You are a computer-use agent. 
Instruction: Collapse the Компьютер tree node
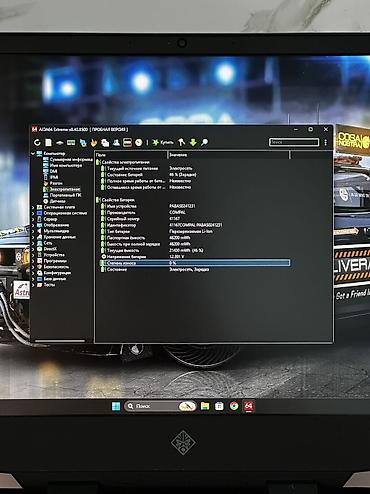pyautogui.click(x=33, y=154)
